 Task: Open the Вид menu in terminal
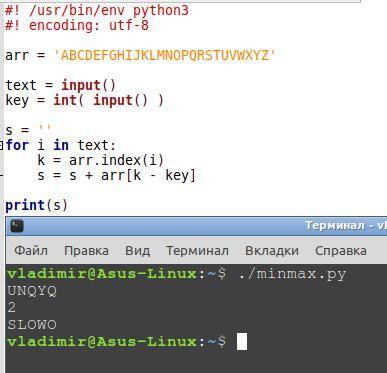[137, 251]
